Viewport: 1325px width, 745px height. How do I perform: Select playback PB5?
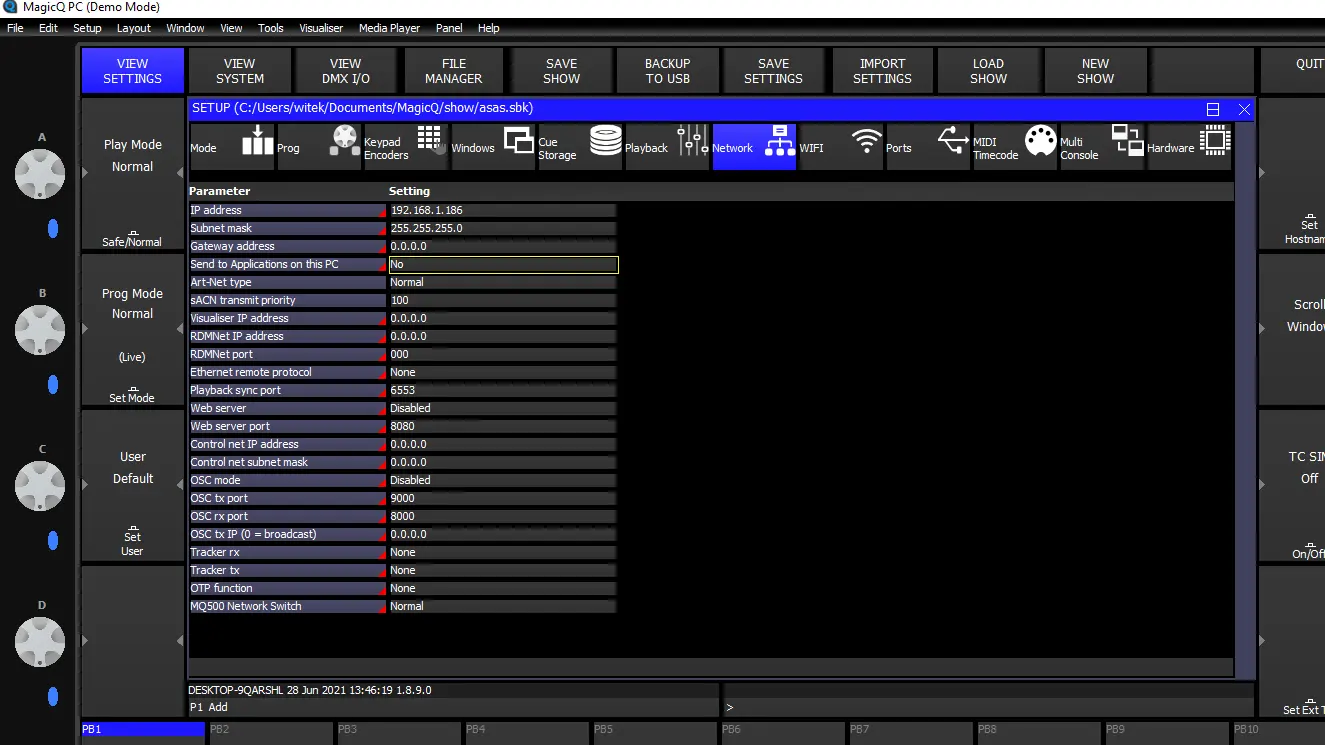(655, 733)
